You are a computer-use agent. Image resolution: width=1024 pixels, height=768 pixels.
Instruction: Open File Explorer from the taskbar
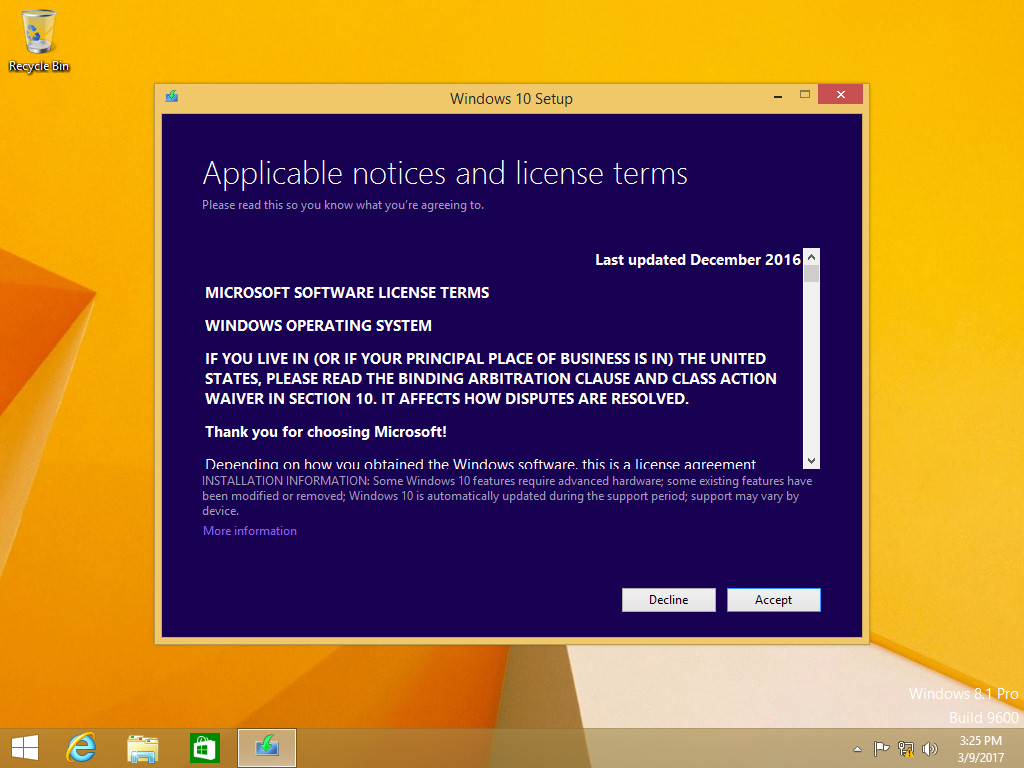coord(142,748)
